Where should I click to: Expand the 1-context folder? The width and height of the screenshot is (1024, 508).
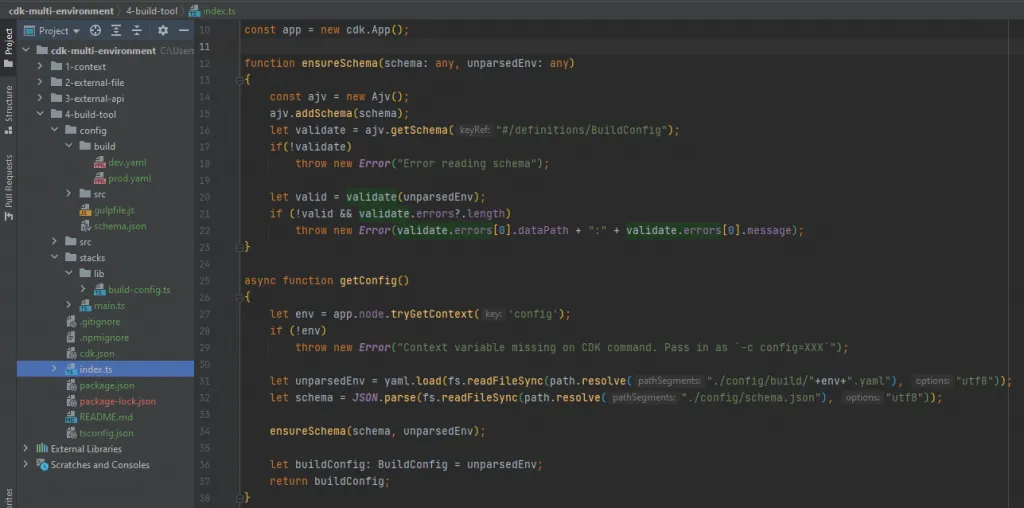pyautogui.click(x=41, y=66)
